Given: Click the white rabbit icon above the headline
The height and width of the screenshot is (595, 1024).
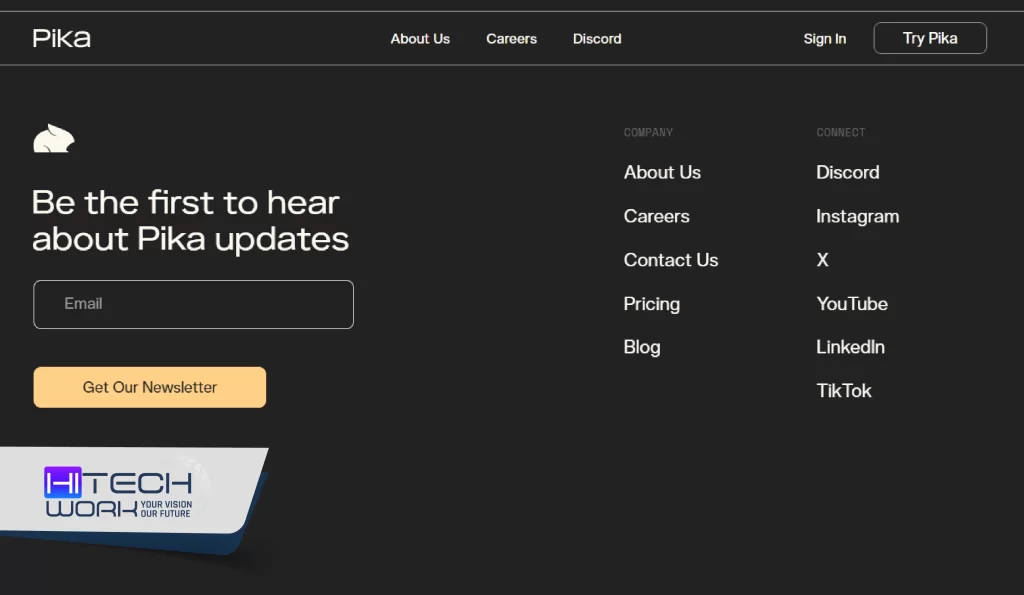Looking at the screenshot, I should click(x=54, y=138).
